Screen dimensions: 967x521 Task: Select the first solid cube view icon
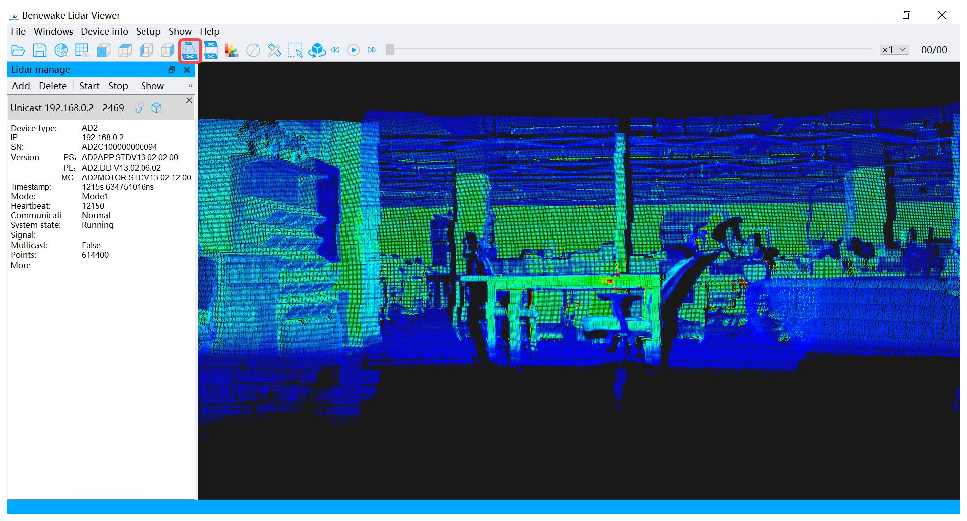click(104, 51)
